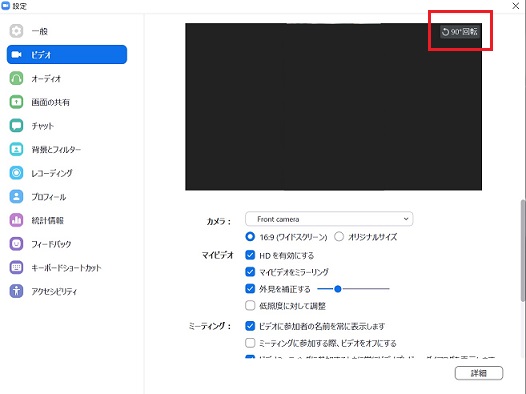Click the General (一般) gear icon
Viewport: 526px width, 394px height.
click(x=16, y=31)
